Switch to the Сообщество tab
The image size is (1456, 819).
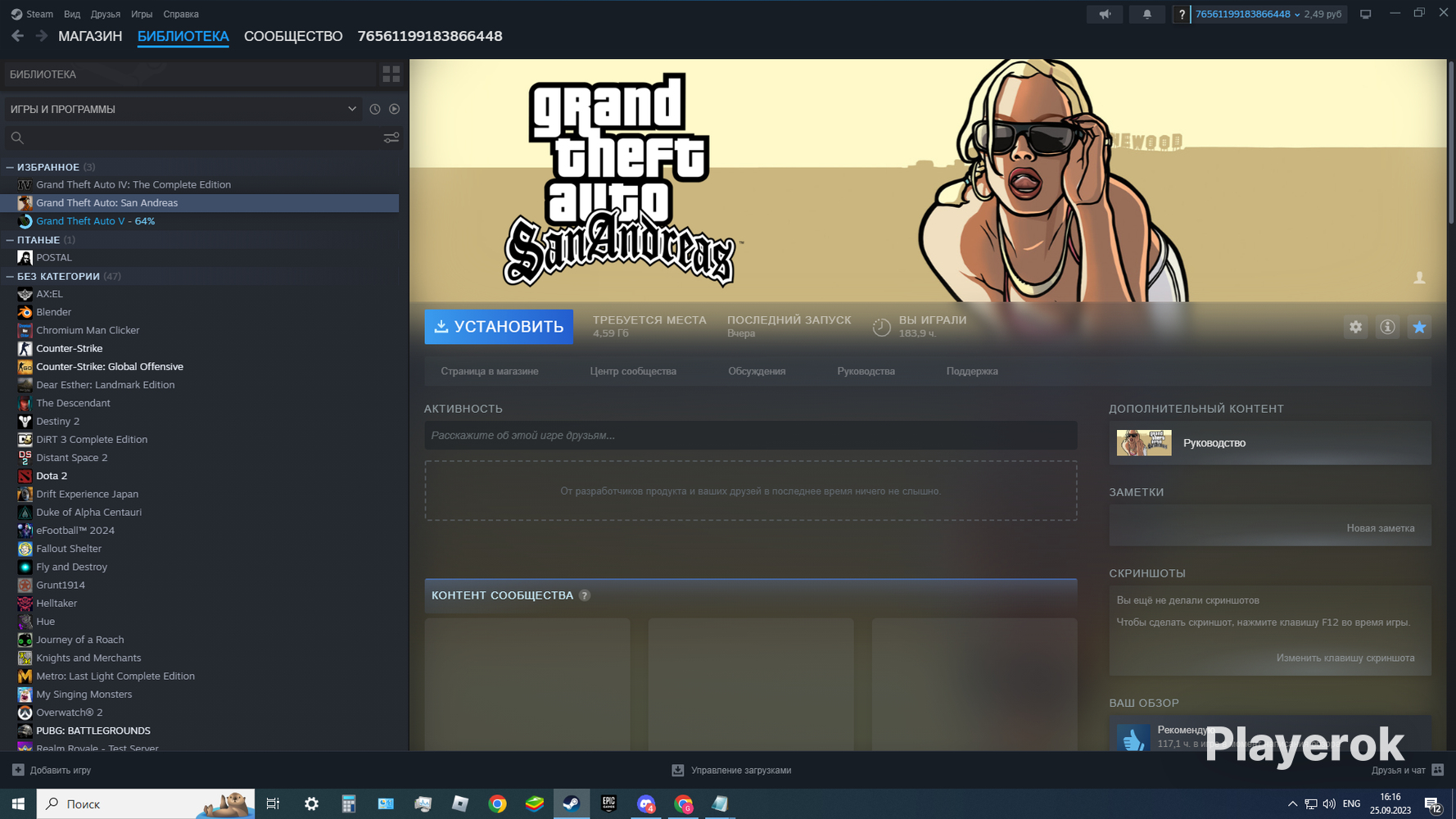point(293,36)
